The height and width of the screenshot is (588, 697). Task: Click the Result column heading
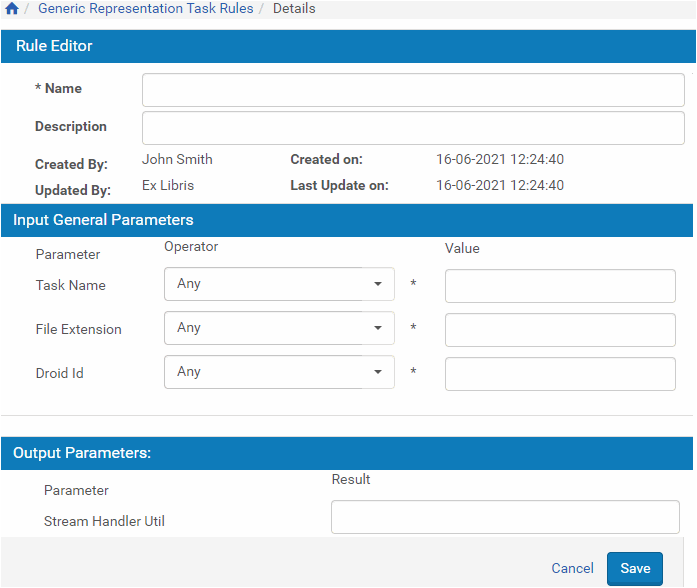351,479
